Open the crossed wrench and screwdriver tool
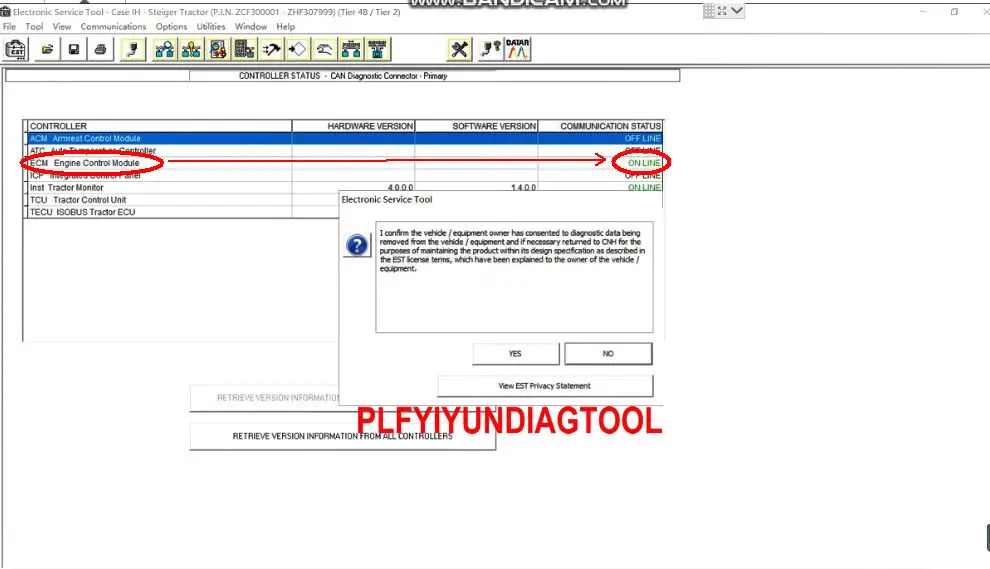990x569 pixels. 460,49
